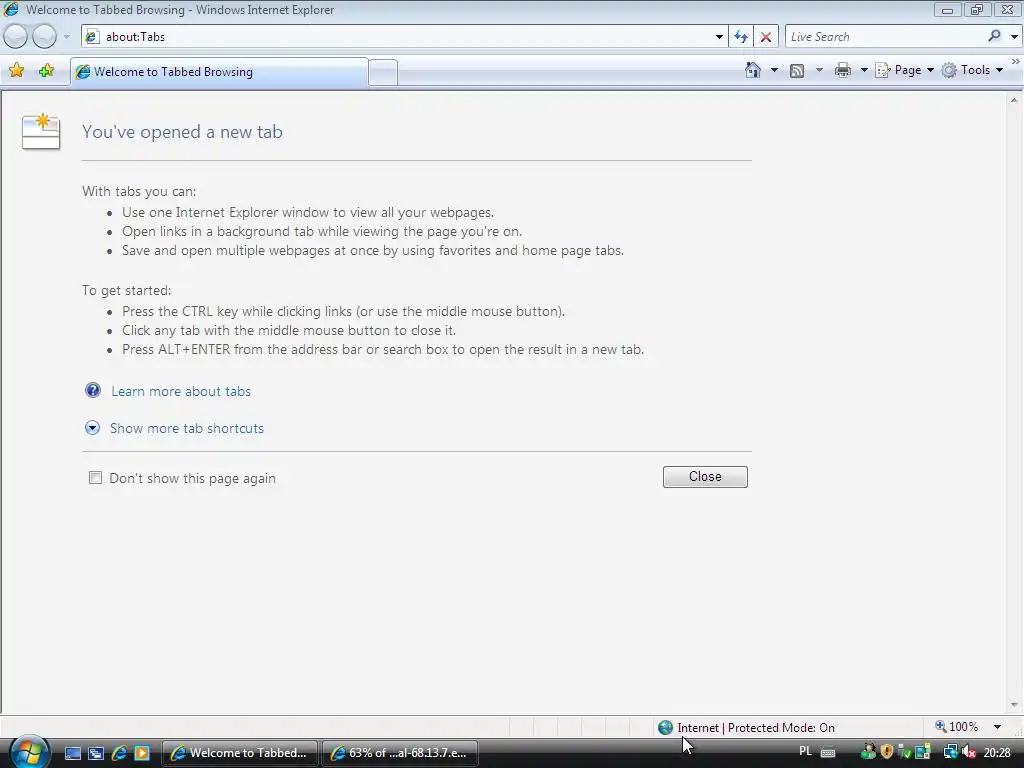Click the Print icon
1024x768 pixels.
(x=842, y=71)
